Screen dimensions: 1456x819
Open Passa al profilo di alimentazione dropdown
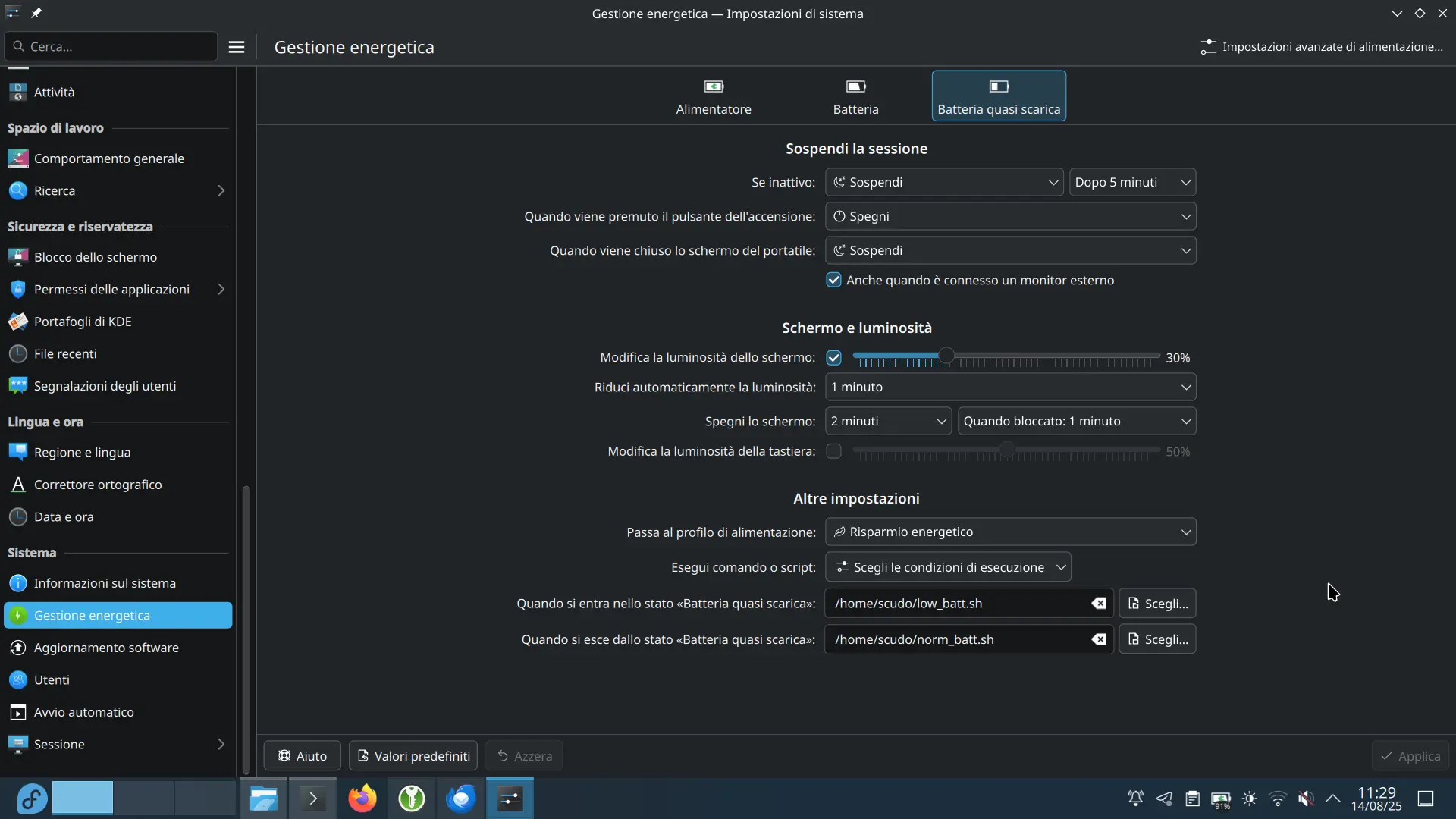pos(1011,532)
